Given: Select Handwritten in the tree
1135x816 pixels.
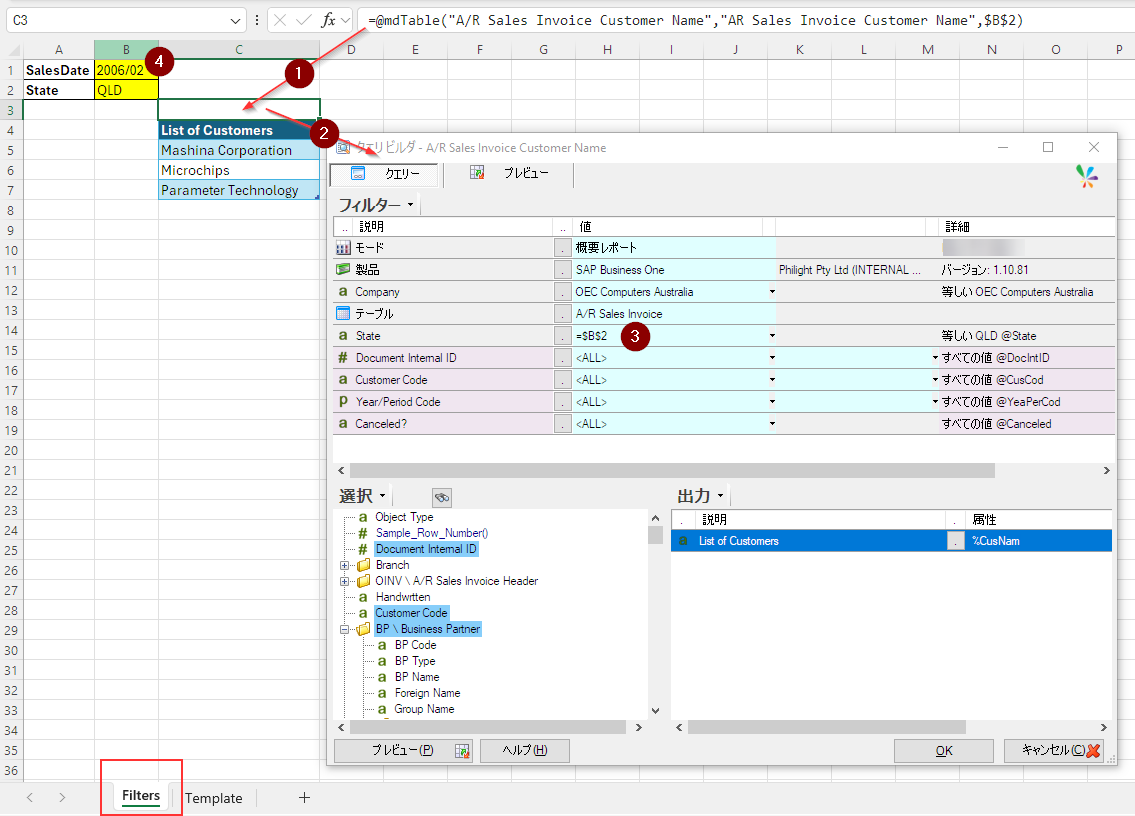Looking at the screenshot, I should click(402, 597).
